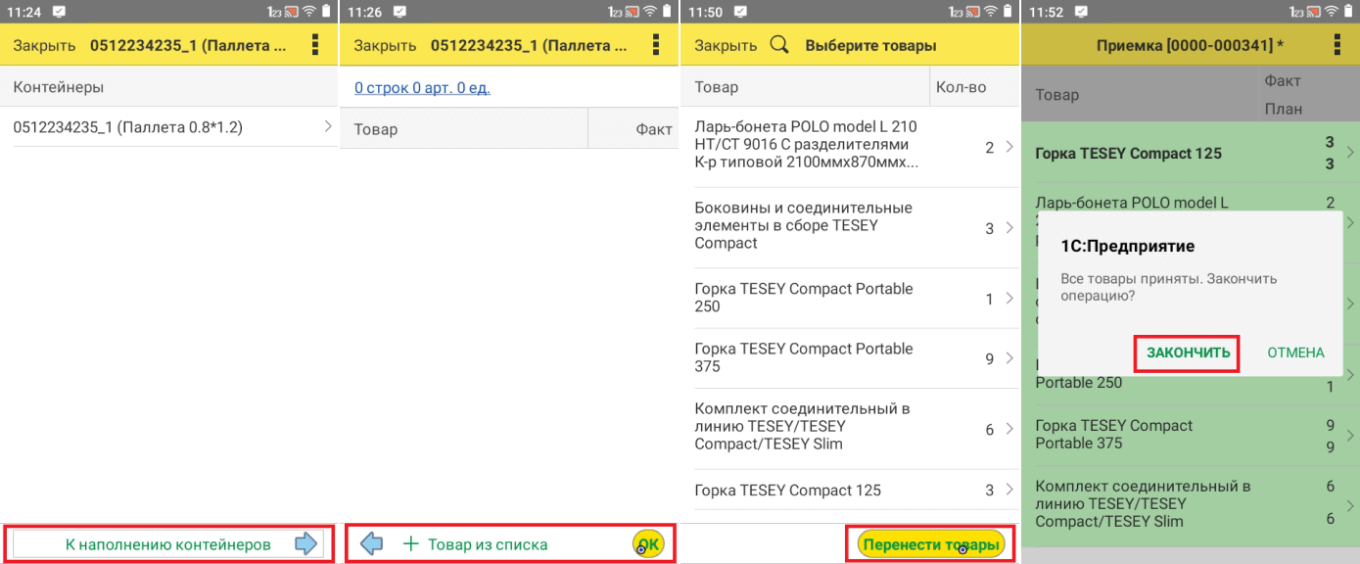Expand chevron of 0512234235_1 (Паллета 0.8*1.2) row
1360x564 pixels.
[x=328, y=127]
